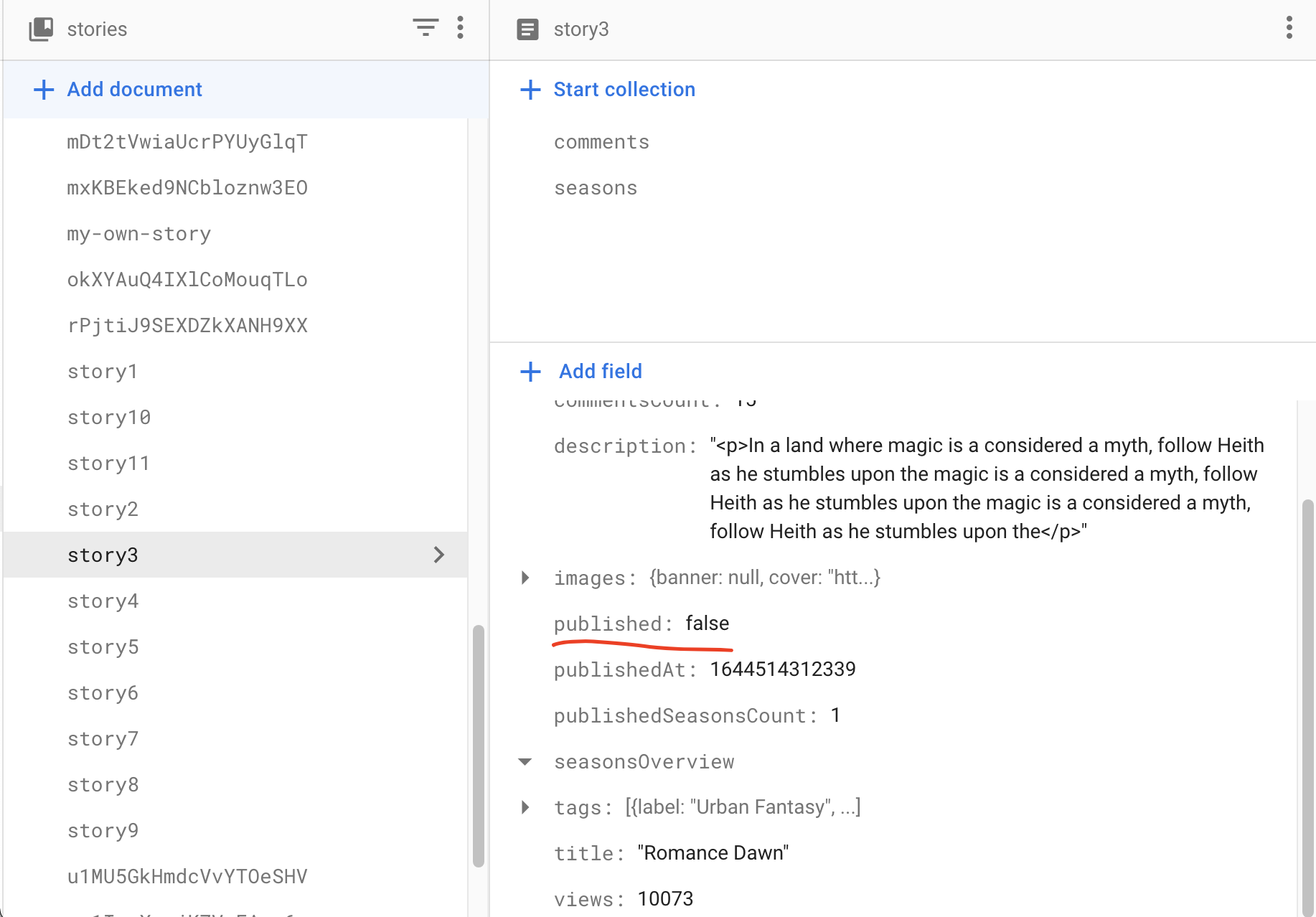Image resolution: width=1316 pixels, height=917 pixels.
Task: Click the published field value false
Action: pos(707,624)
